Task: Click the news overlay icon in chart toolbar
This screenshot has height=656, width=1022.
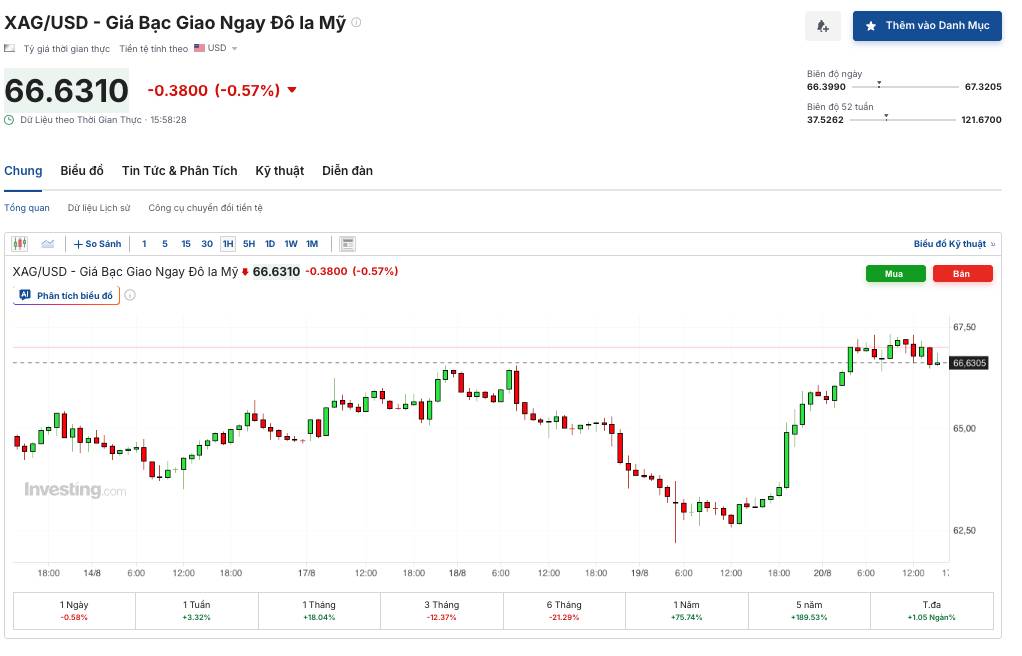Action: [x=347, y=244]
